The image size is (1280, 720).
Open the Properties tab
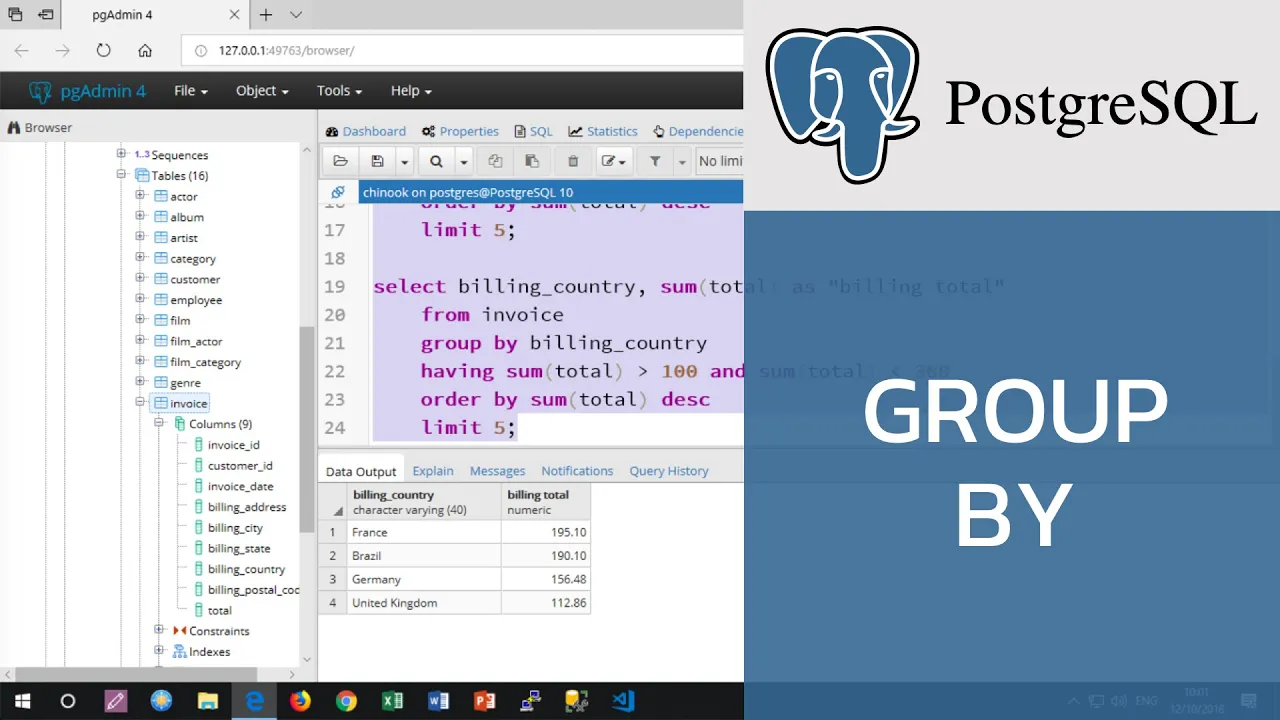click(x=460, y=131)
